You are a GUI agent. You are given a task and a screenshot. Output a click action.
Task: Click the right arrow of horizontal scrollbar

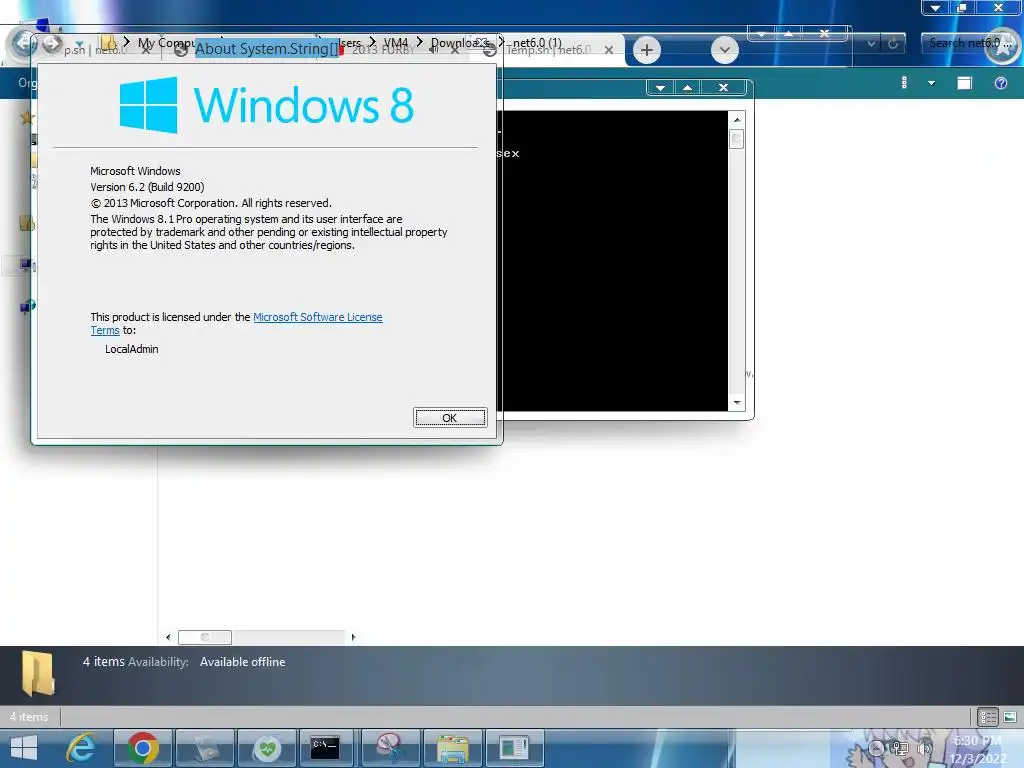pos(353,637)
